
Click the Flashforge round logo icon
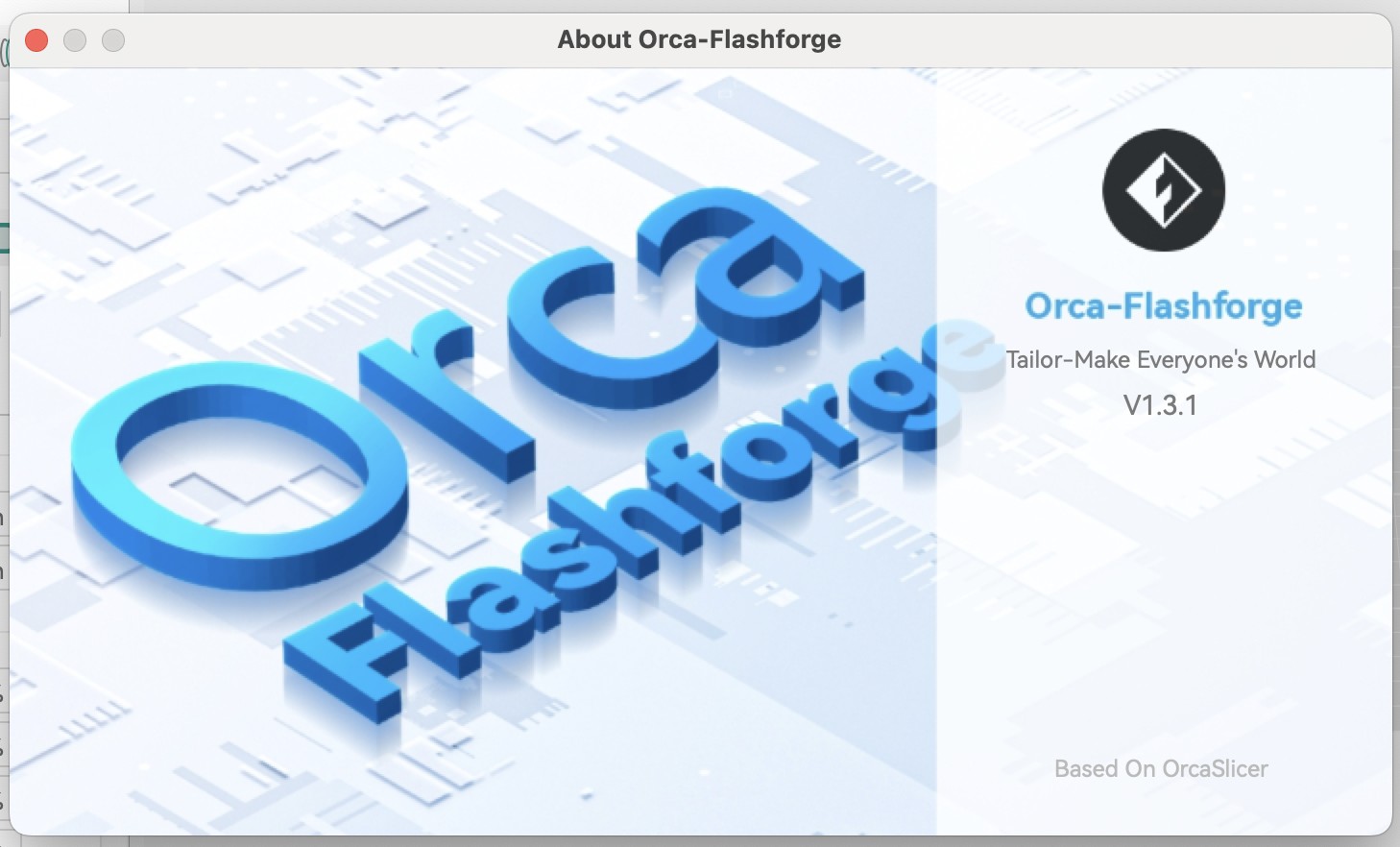click(1163, 190)
